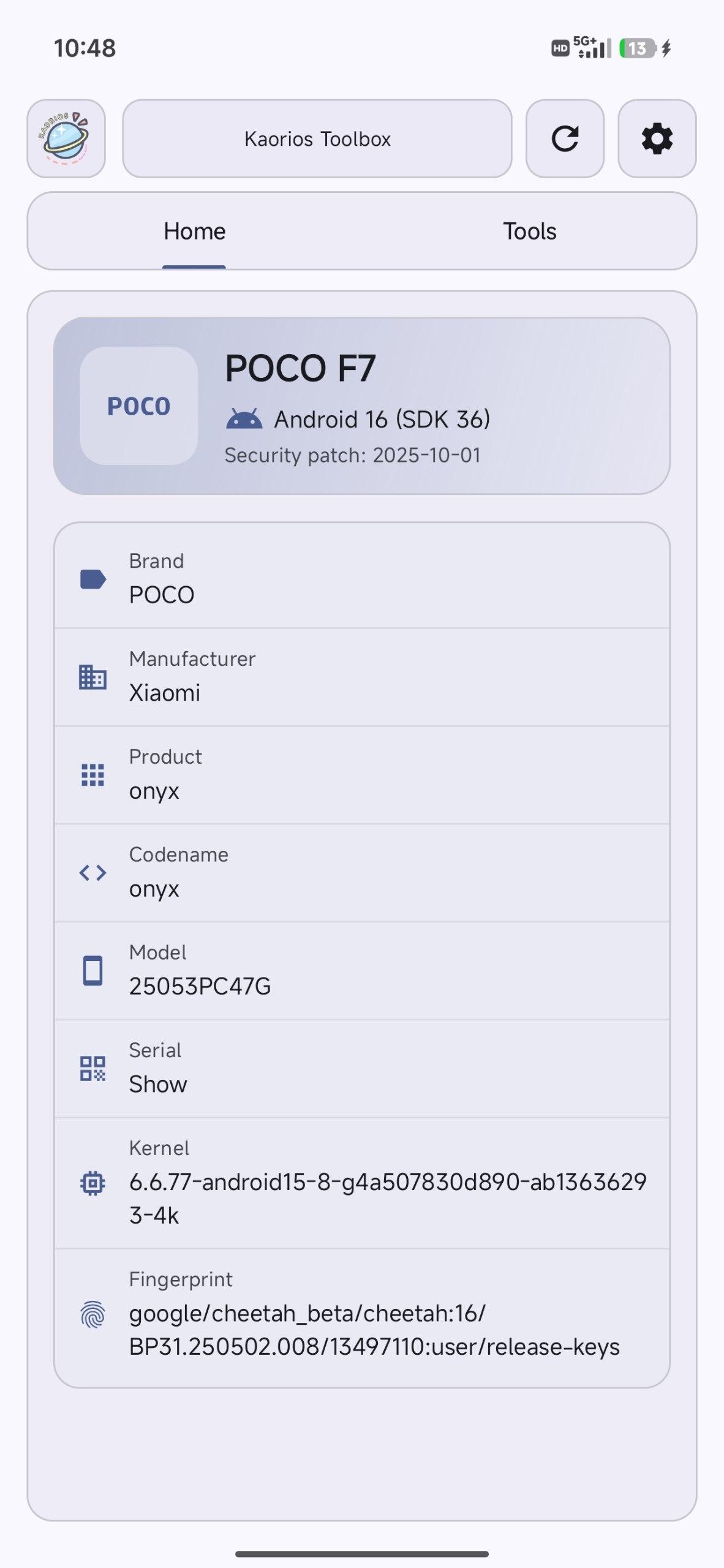Tap the Product grid icon

pos(92,775)
